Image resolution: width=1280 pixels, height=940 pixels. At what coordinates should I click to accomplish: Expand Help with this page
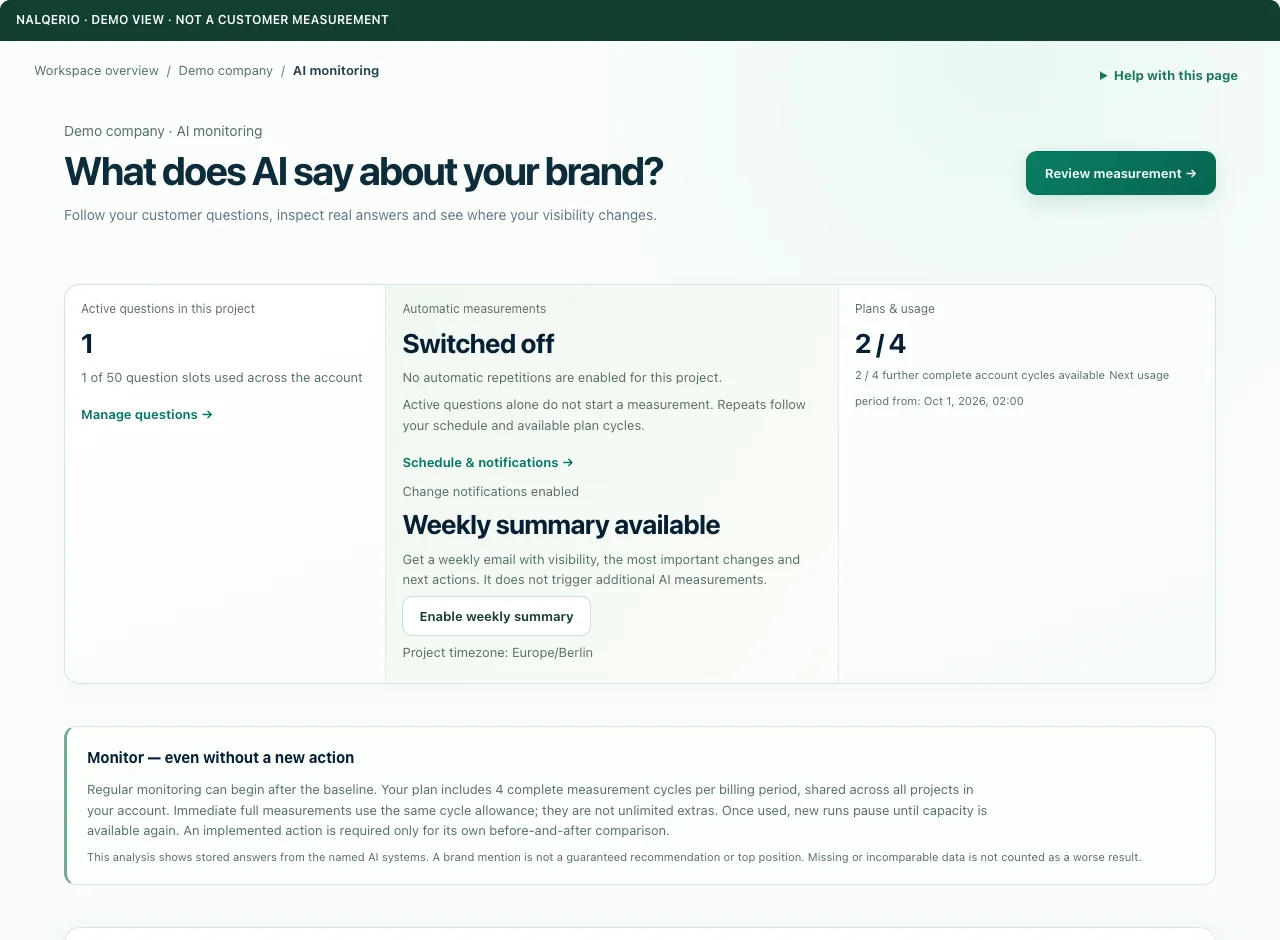1168,76
